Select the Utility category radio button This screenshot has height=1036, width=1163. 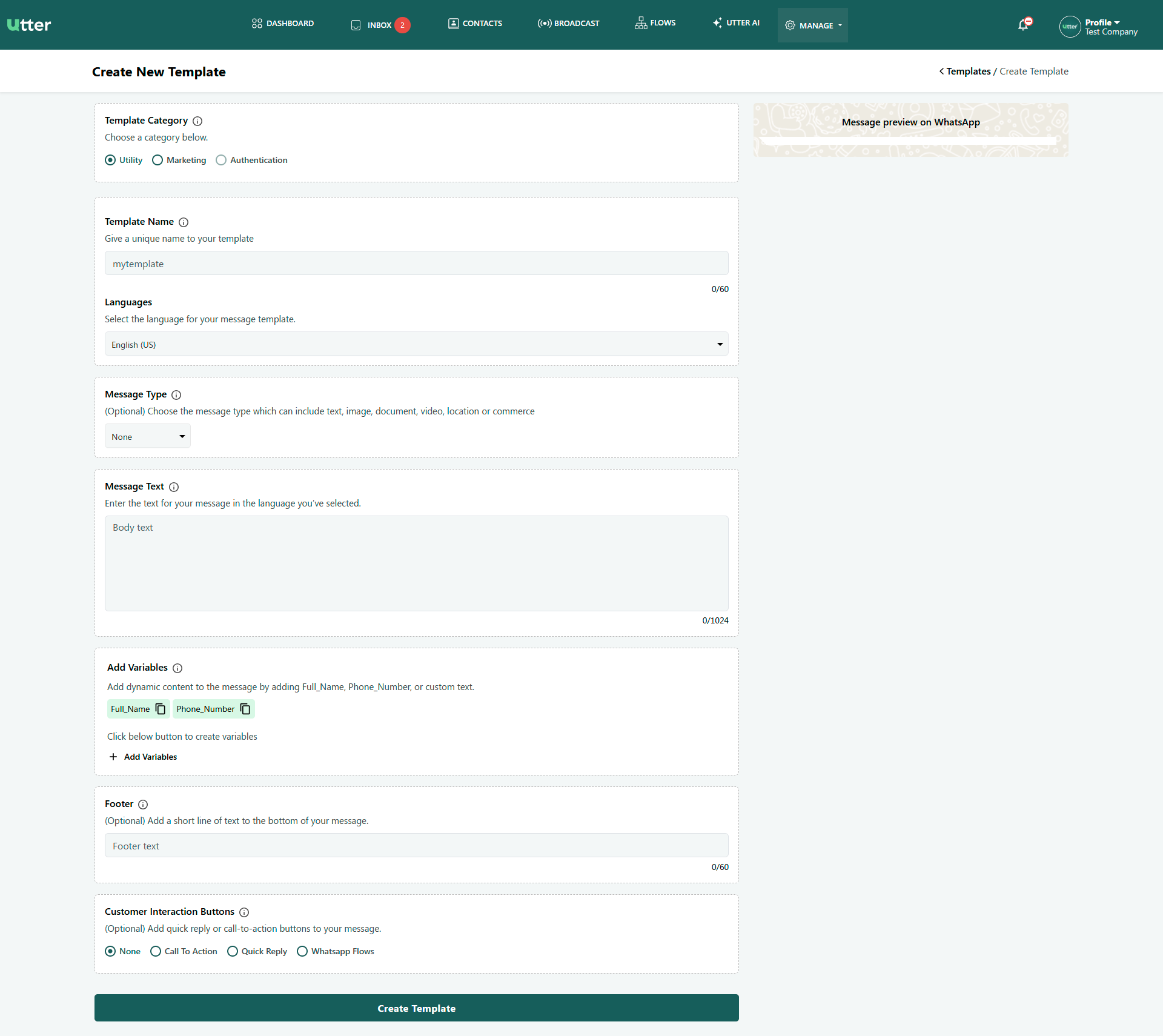110,160
